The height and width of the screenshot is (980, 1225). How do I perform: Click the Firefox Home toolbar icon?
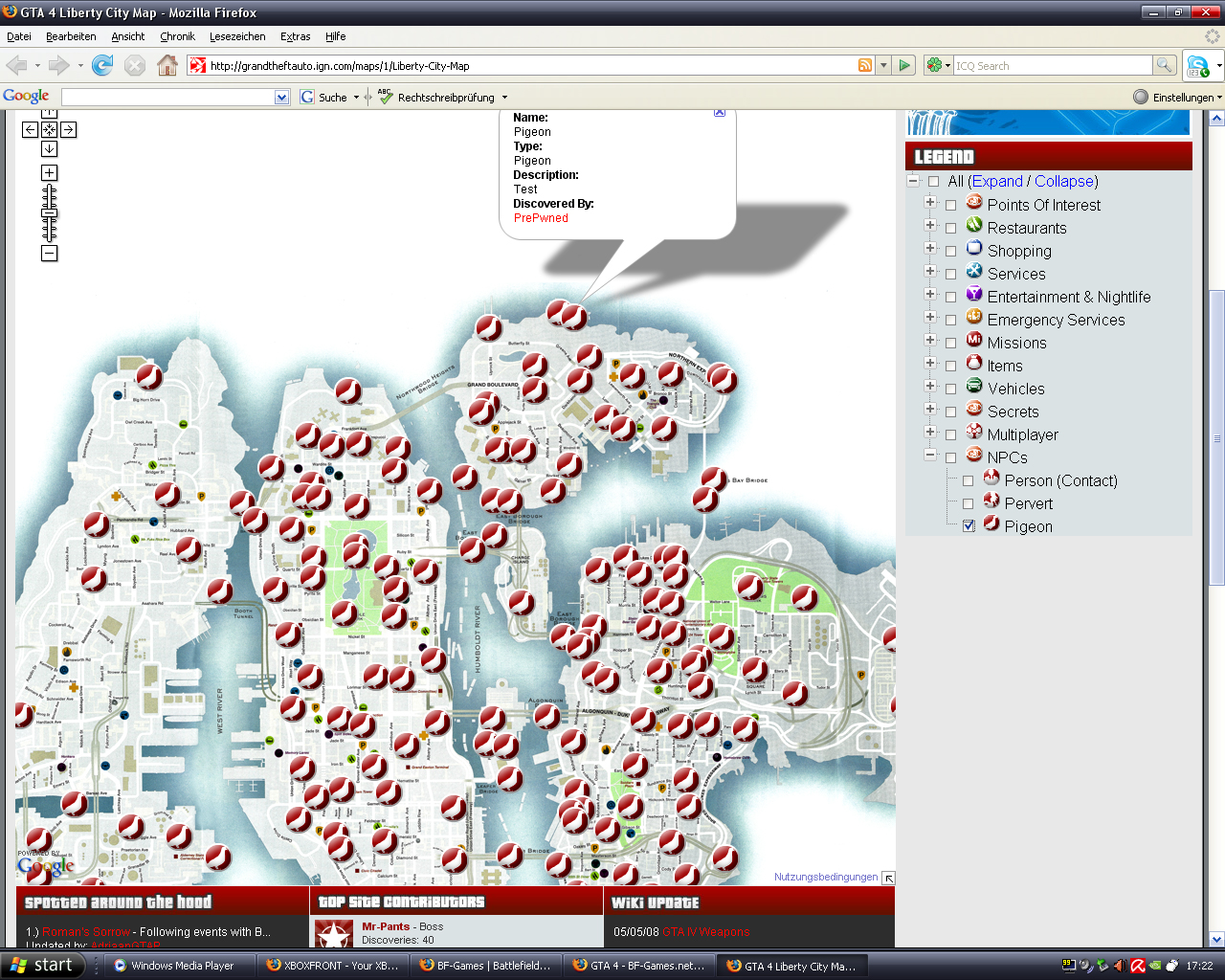[x=167, y=65]
